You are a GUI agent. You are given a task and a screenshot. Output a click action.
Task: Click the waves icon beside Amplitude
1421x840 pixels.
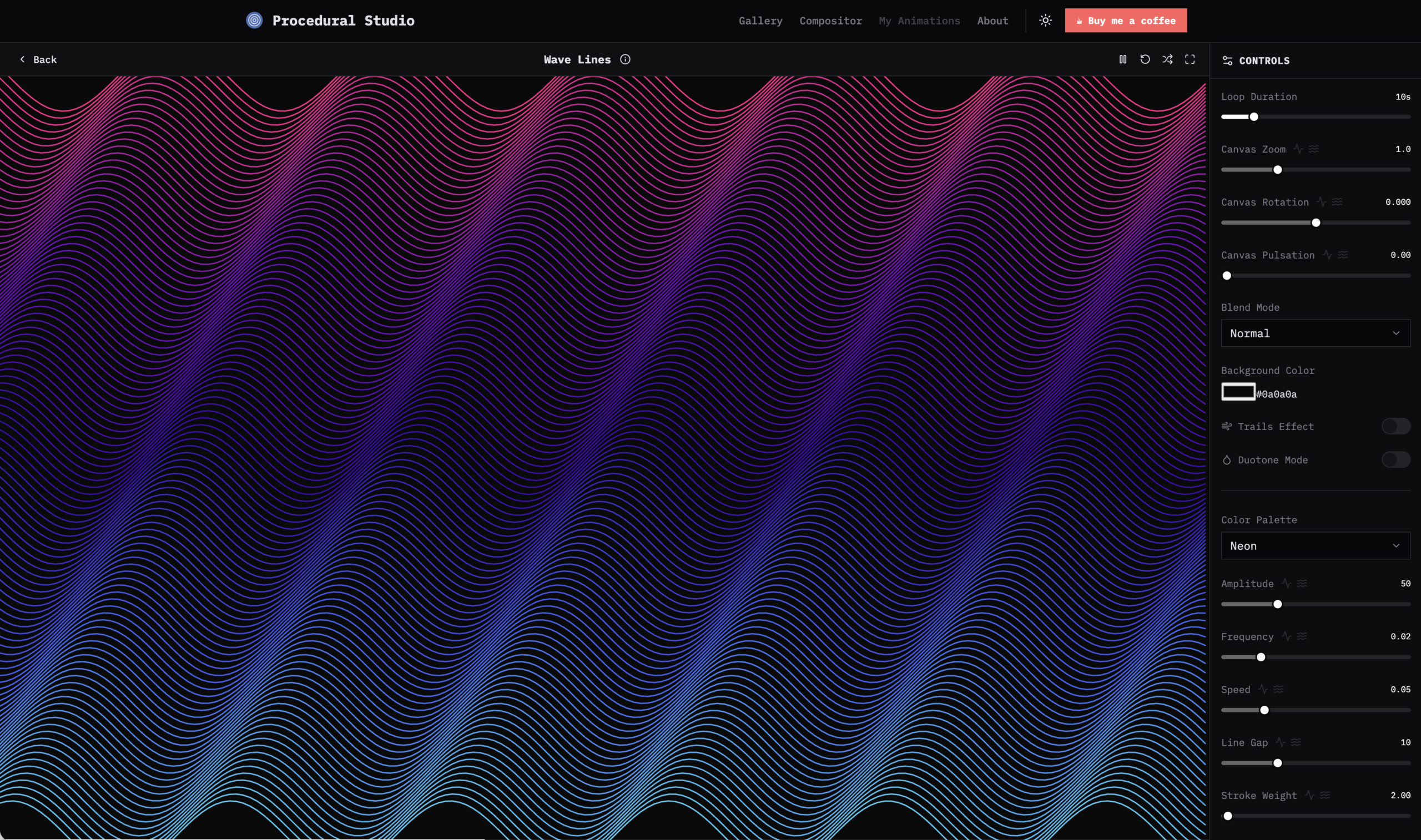(x=1302, y=583)
